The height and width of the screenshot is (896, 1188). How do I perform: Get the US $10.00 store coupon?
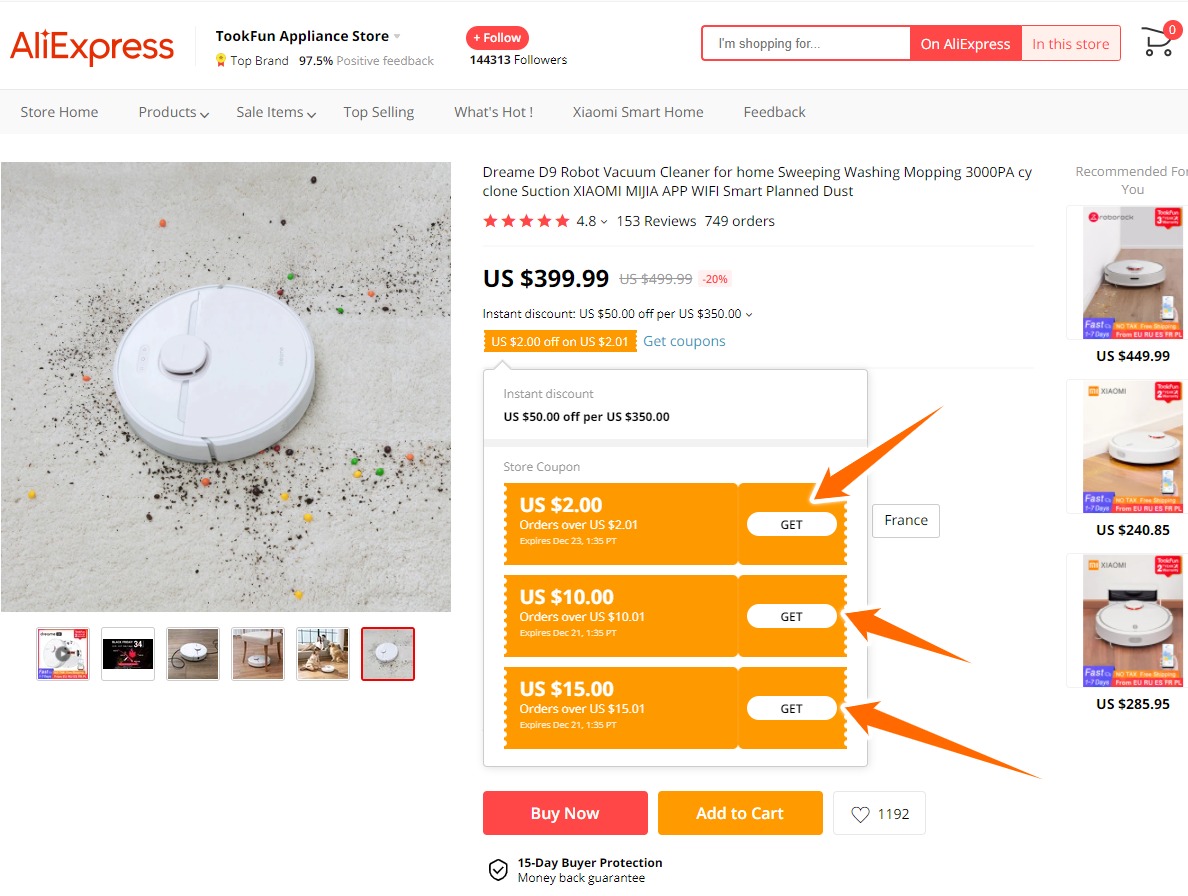coord(791,617)
